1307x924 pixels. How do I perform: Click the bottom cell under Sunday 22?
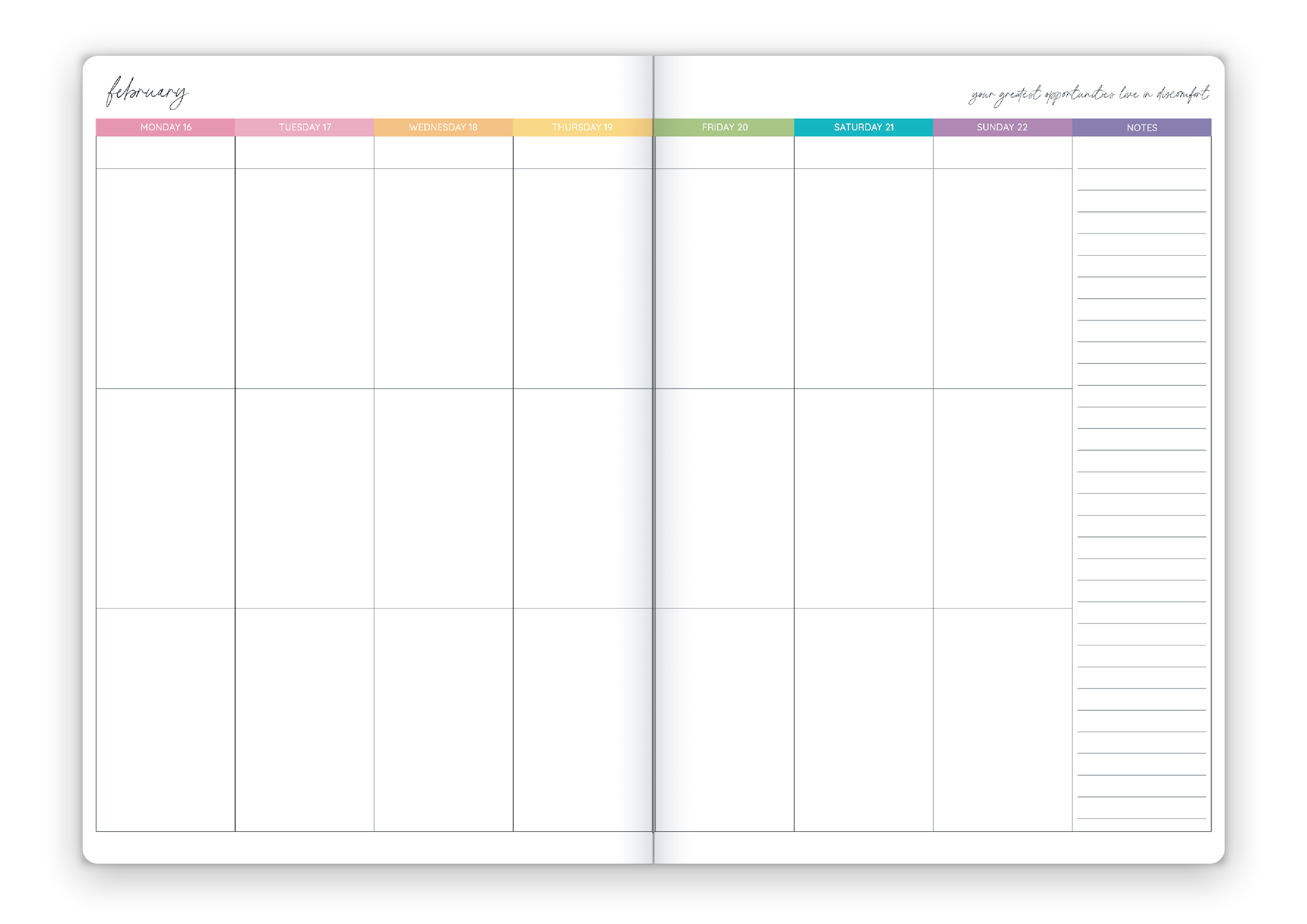1002,720
